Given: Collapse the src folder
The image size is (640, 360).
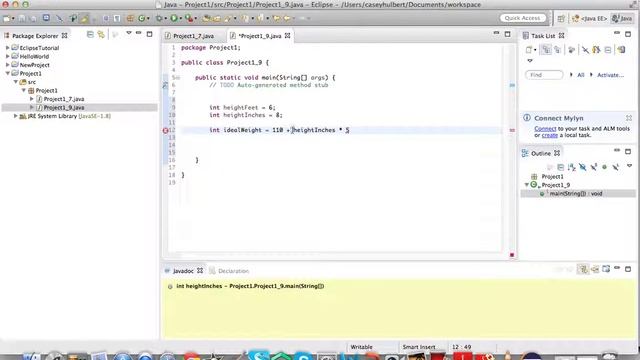Looking at the screenshot, I should [16, 82].
